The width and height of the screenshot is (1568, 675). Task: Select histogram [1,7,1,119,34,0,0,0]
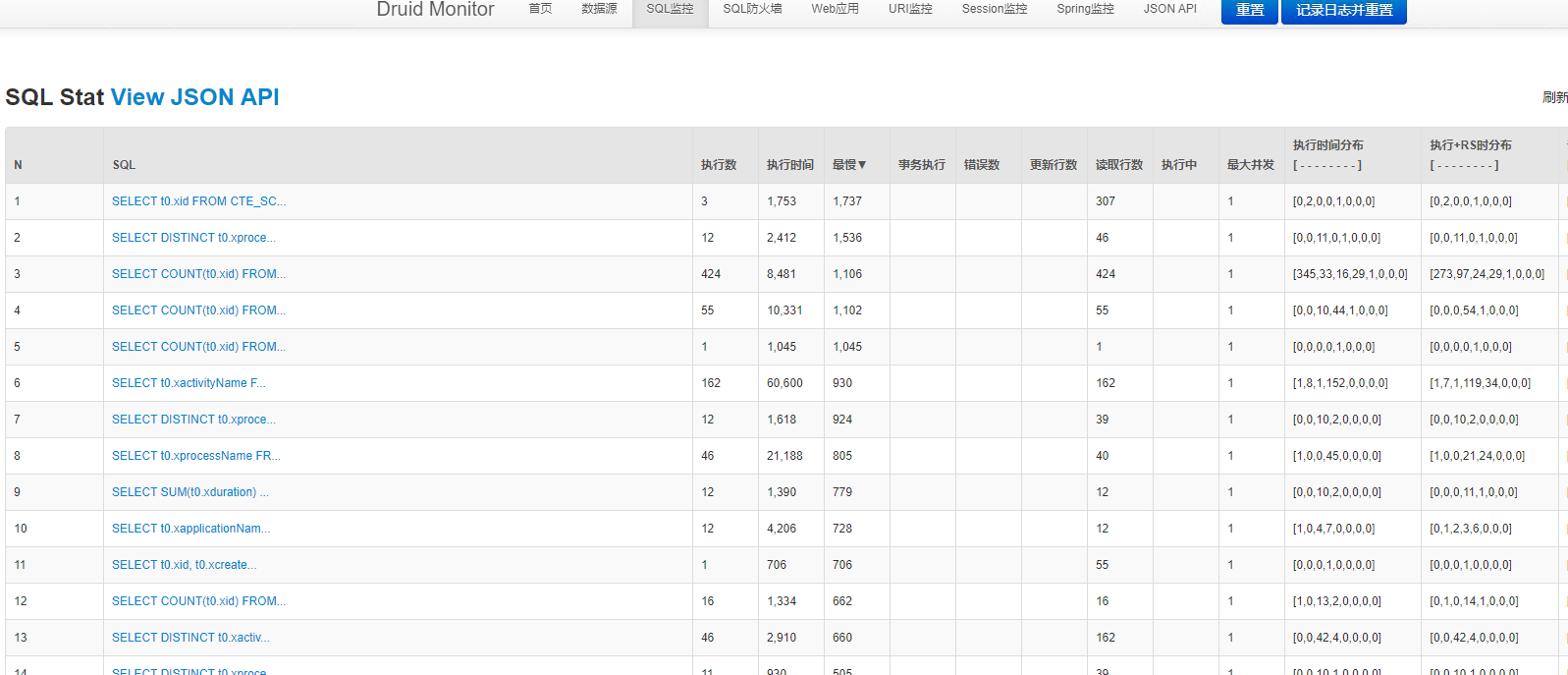pyautogui.click(x=1481, y=383)
